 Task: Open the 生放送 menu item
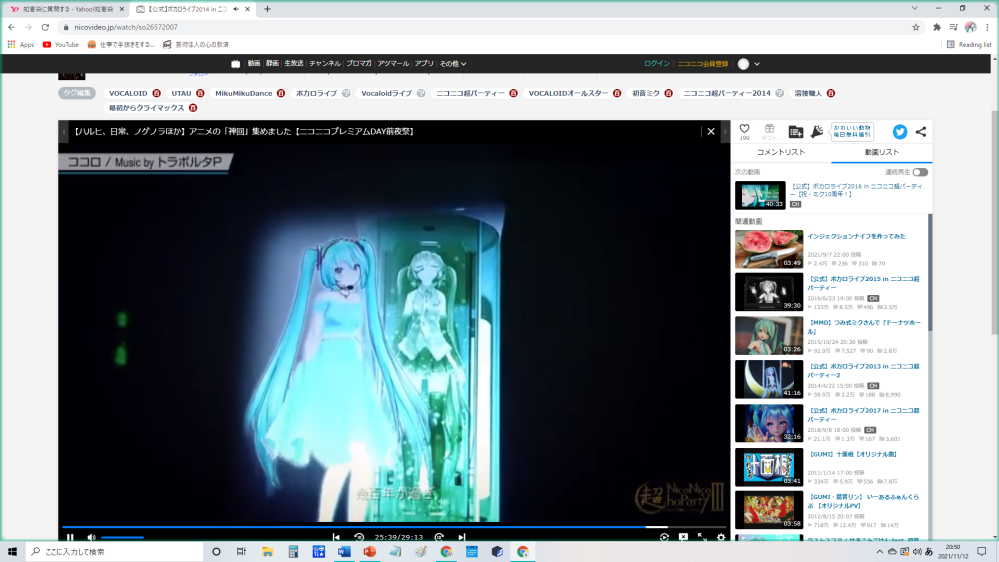(x=294, y=64)
